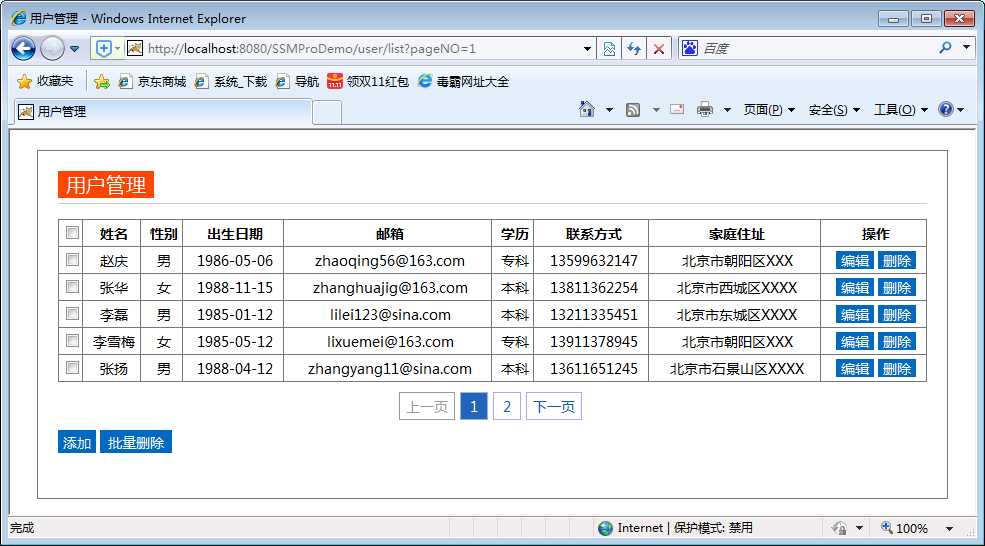The height and width of the screenshot is (546, 985).
Task: Click the read mail icon
Action: tap(677, 109)
